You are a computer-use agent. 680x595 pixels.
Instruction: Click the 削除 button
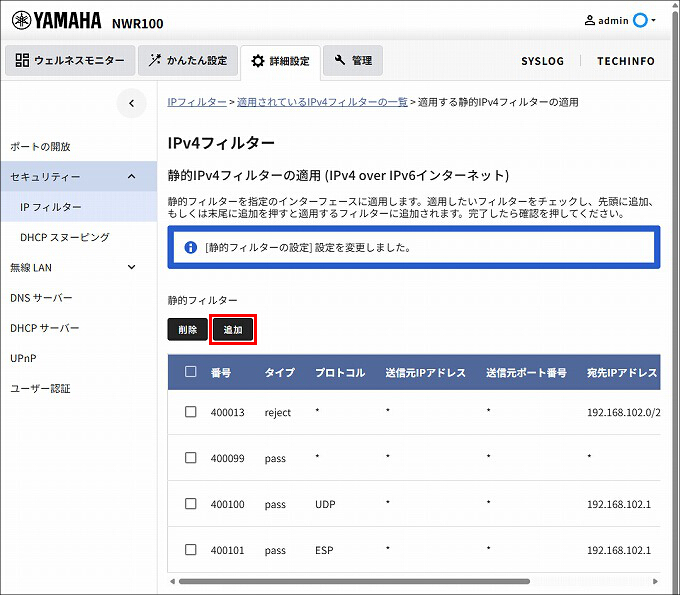coord(187,330)
